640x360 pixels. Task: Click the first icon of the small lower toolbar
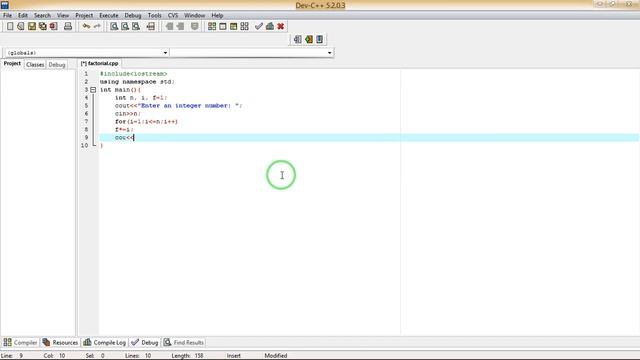coord(298,40)
